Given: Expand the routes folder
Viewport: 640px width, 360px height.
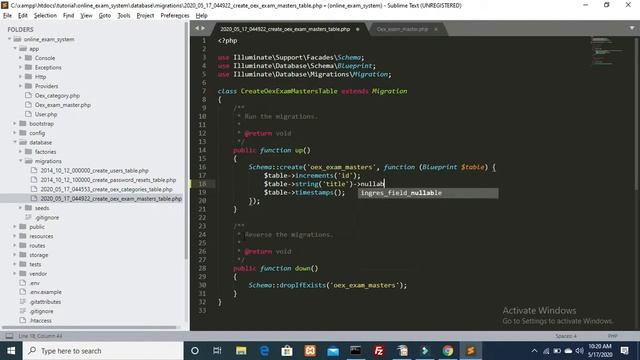Looking at the screenshot, I should point(15,245).
